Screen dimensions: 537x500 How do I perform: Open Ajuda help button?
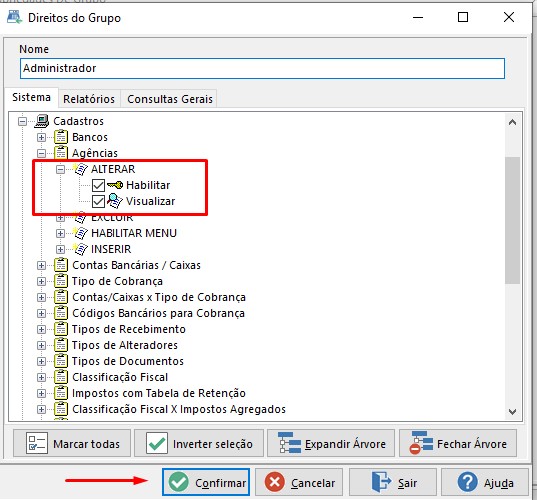point(485,482)
